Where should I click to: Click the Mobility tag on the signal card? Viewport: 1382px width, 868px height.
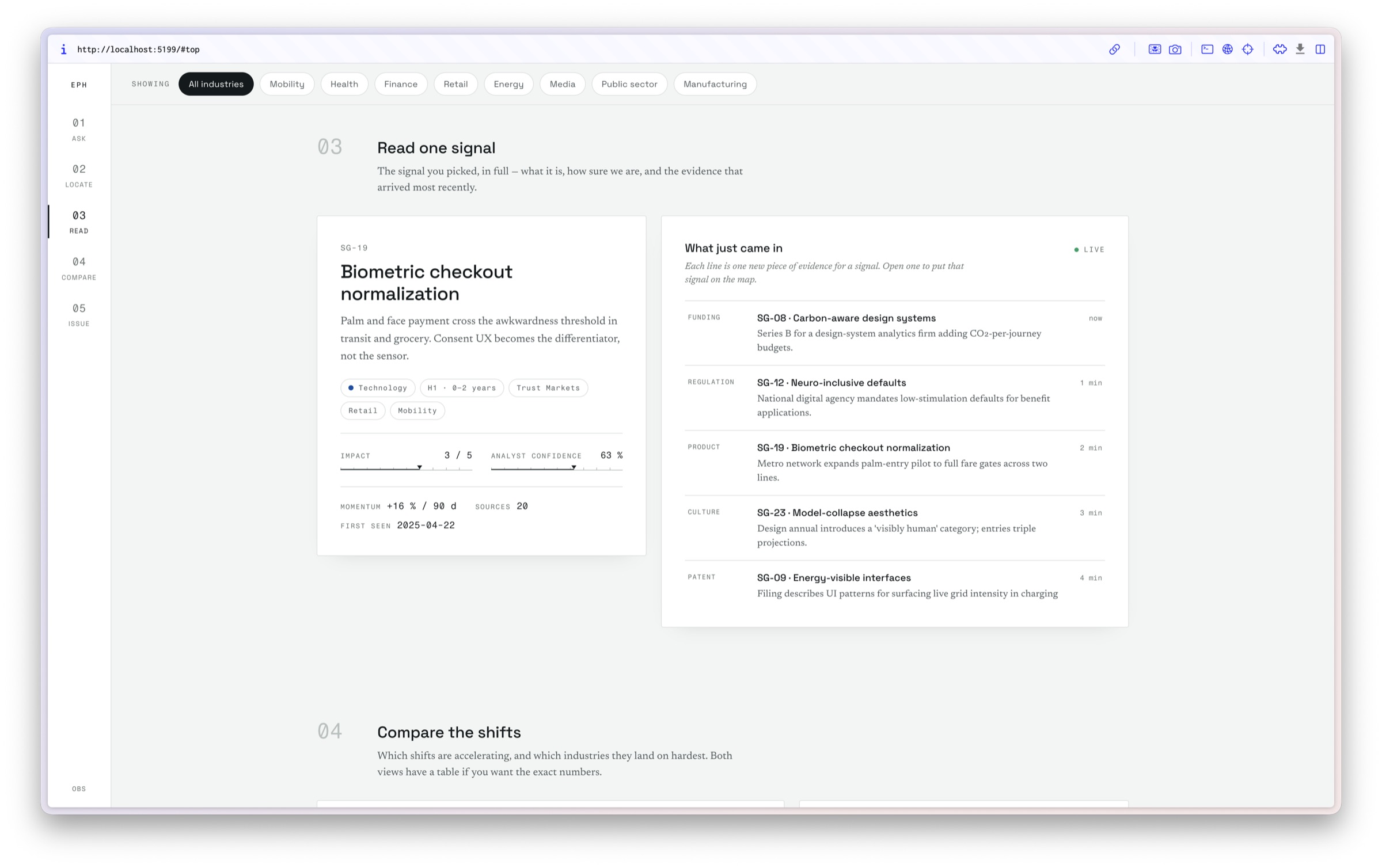coord(417,410)
